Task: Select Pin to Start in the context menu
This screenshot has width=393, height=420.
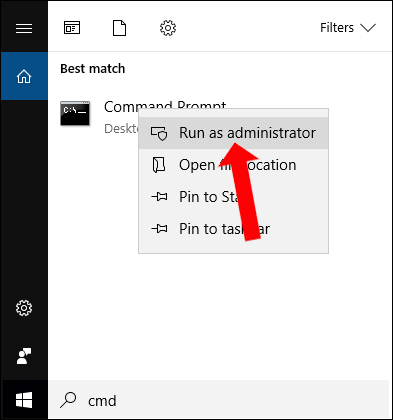Action: tap(233, 197)
